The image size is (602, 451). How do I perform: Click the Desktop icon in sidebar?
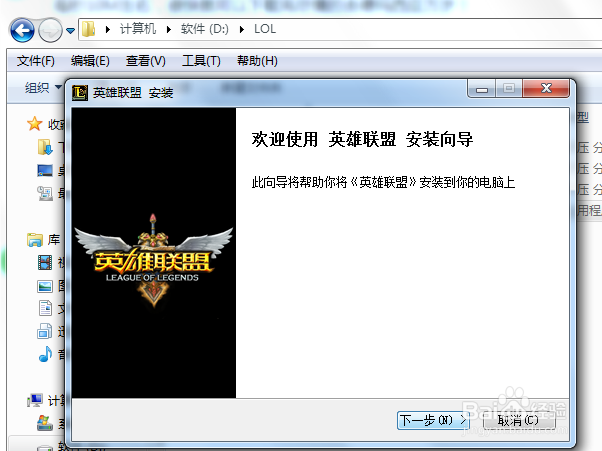45,170
